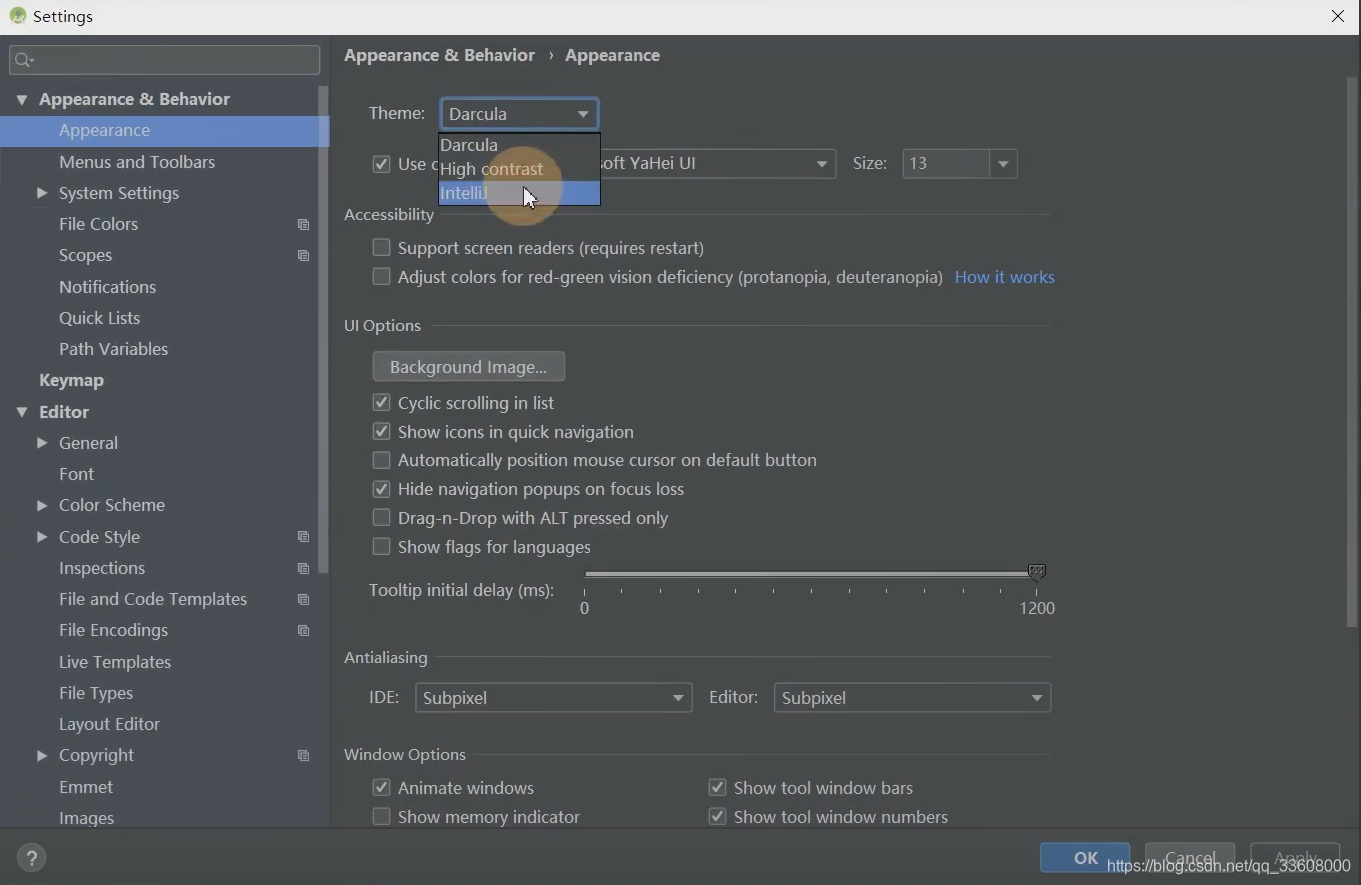Toggle the Use custom font checkbox
Screen dimensions: 1361x885
point(381,164)
